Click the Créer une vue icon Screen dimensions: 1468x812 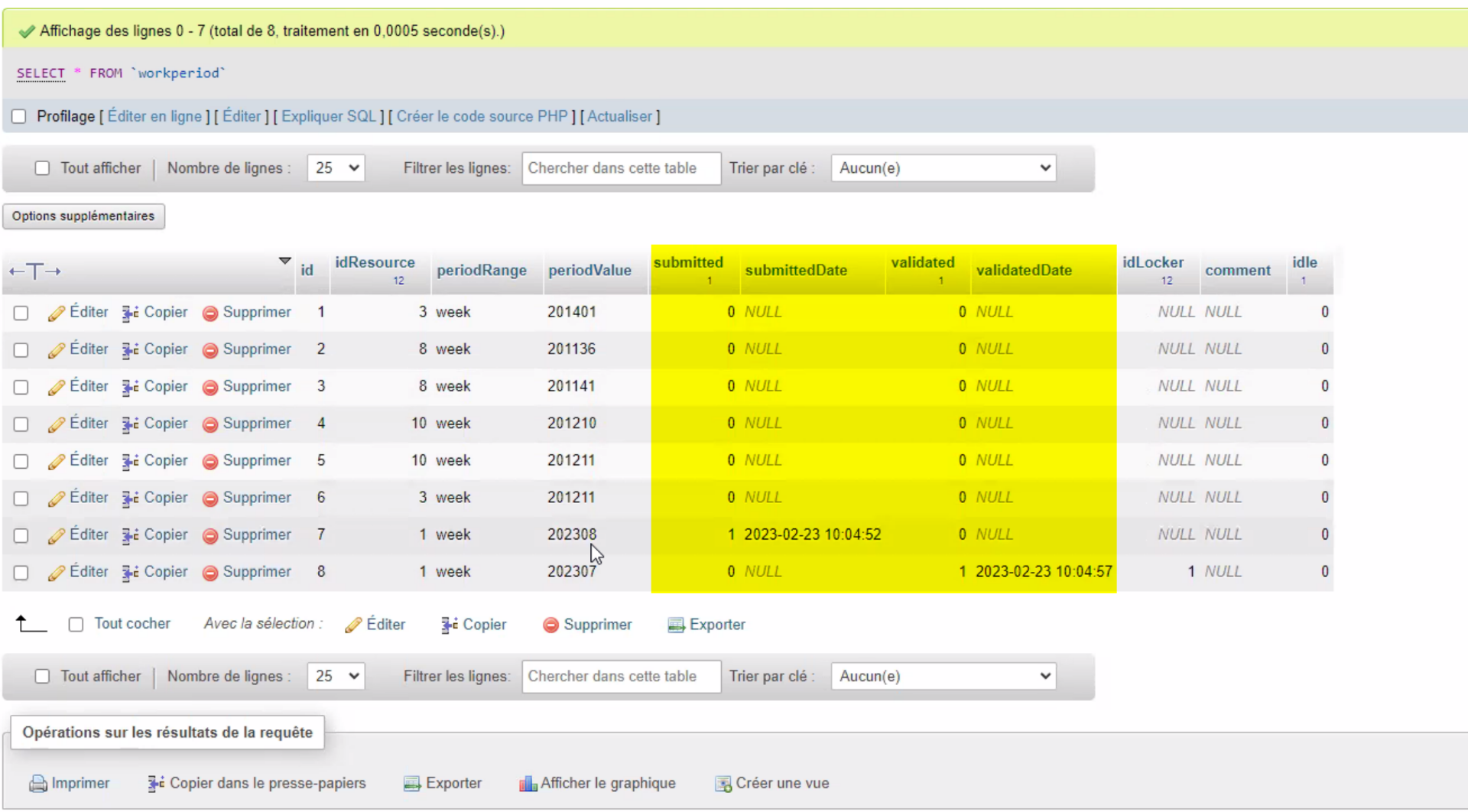[723, 784]
